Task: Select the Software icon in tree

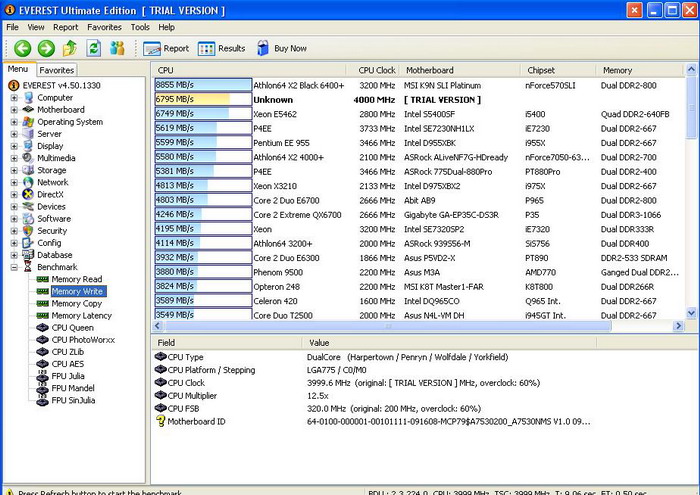Action: [x=28, y=218]
